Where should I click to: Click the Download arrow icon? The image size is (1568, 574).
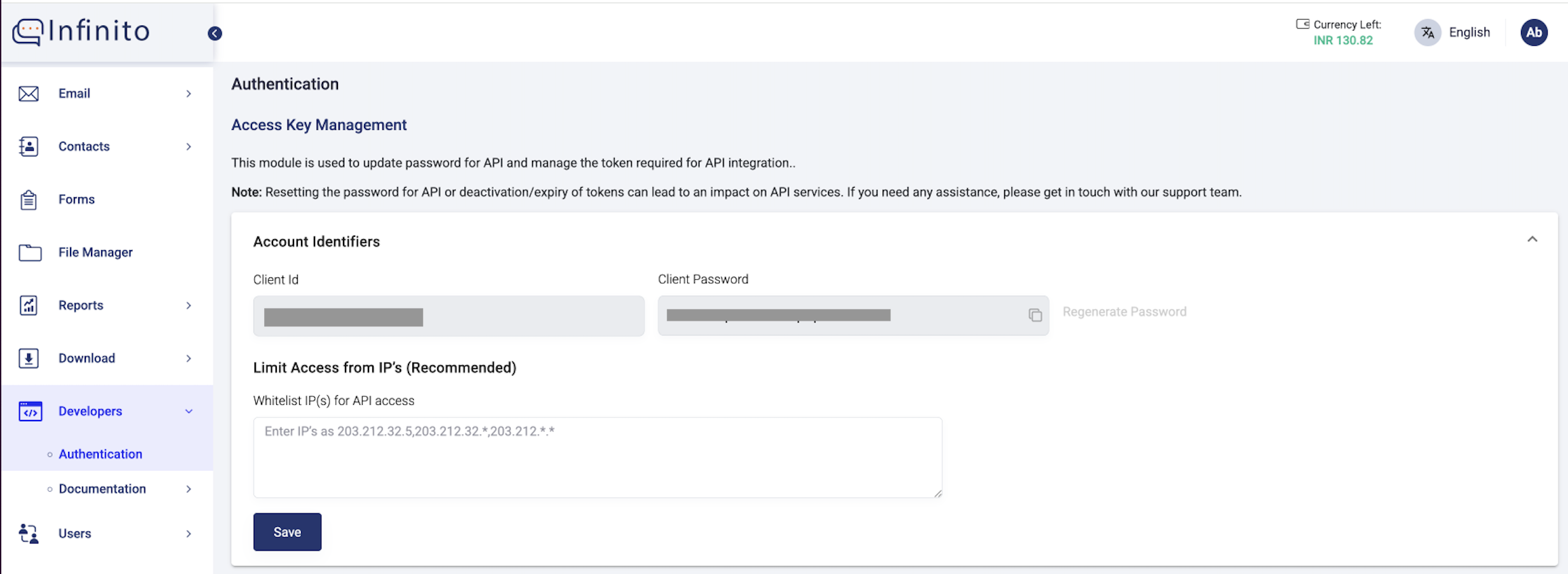(29, 358)
